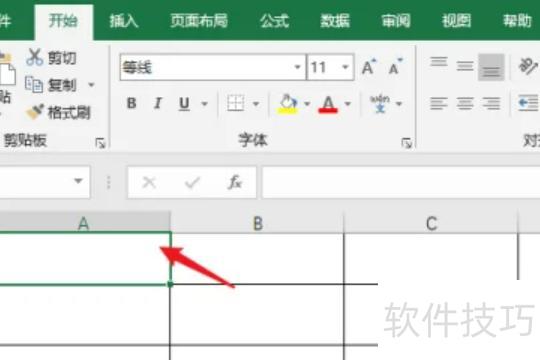Image resolution: width=540 pixels, height=360 pixels.
Task: Open the Help (帮助) tab
Action: (517, 21)
